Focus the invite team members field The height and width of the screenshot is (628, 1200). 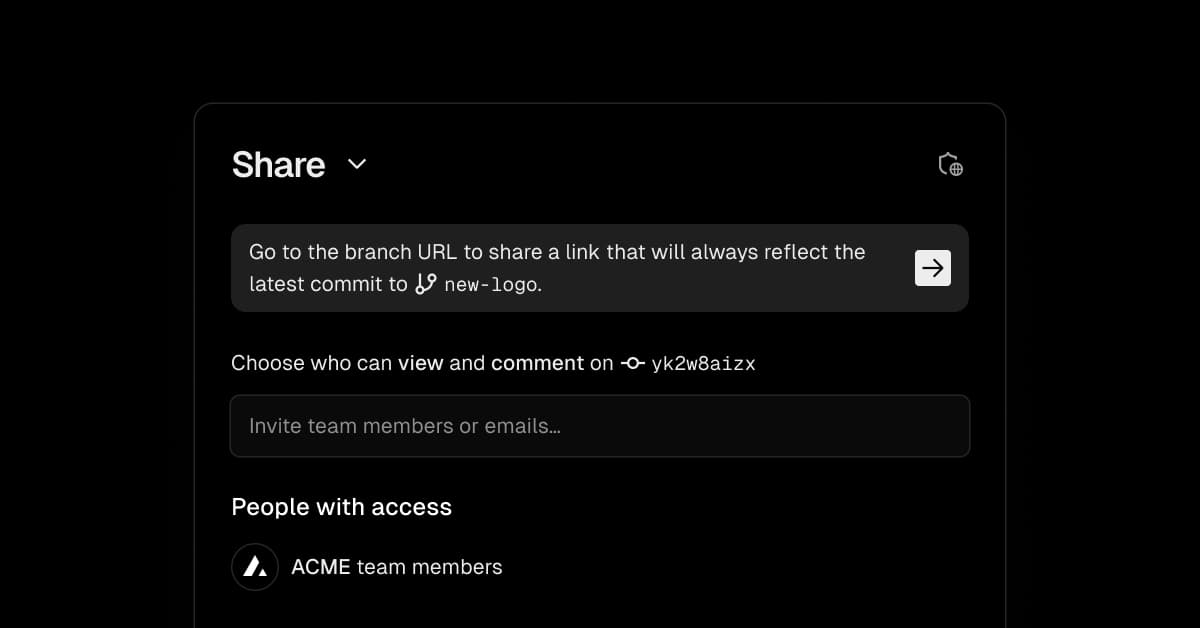tap(600, 426)
